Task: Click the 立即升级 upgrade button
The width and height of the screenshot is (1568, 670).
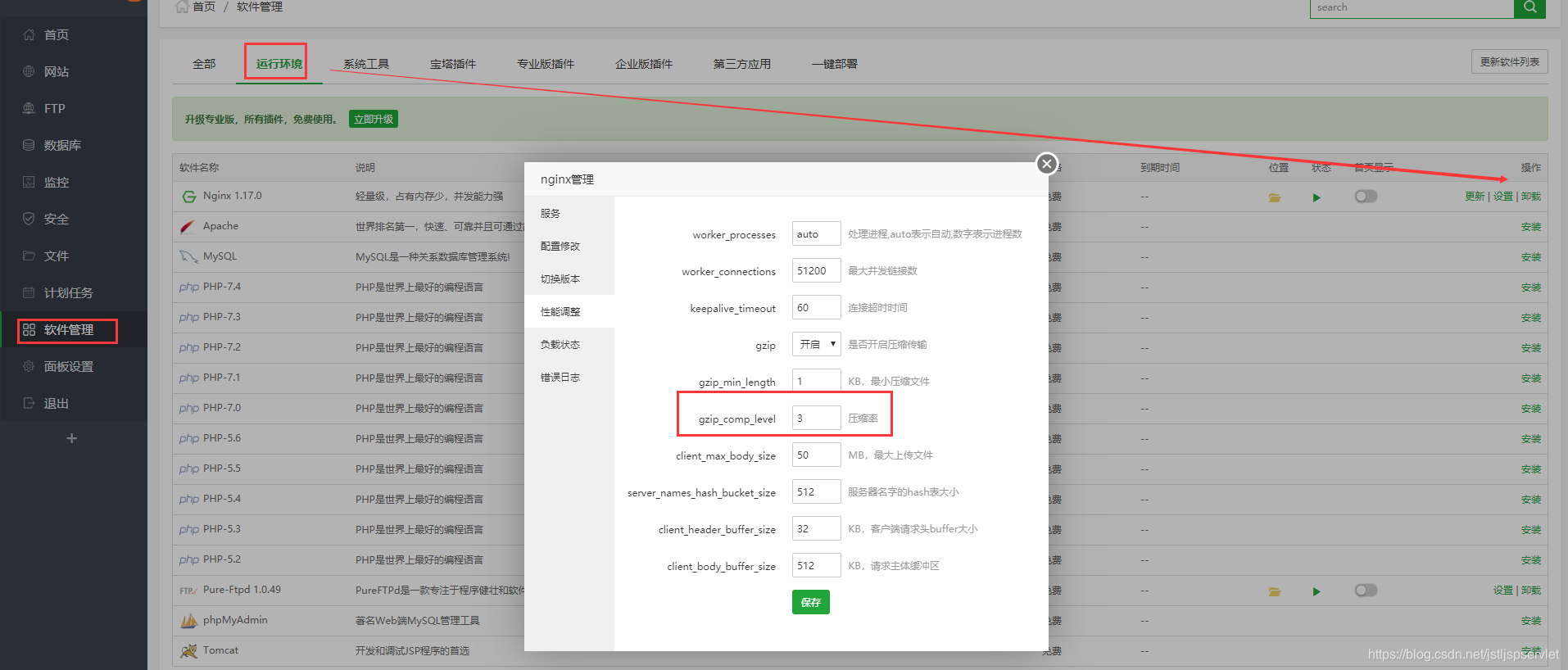Action: click(374, 120)
